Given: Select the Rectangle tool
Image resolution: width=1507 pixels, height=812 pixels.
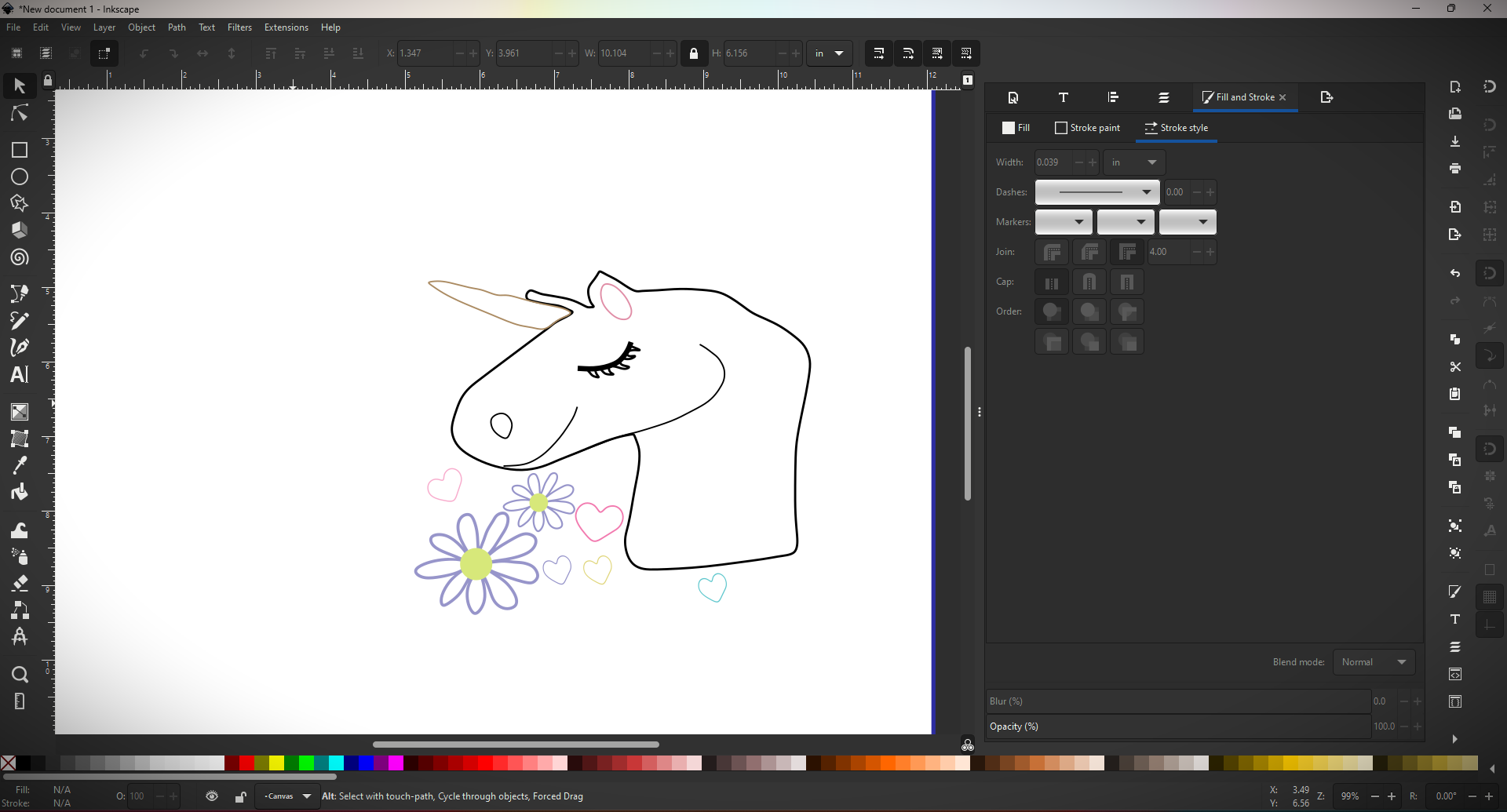Looking at the screenshot, I should [x=20, y=150].
